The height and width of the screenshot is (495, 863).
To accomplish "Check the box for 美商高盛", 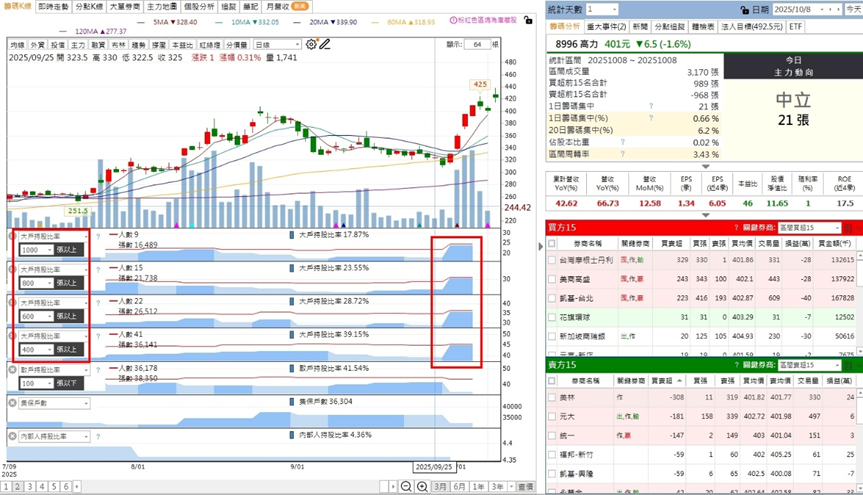I will [x=552, y=279].
